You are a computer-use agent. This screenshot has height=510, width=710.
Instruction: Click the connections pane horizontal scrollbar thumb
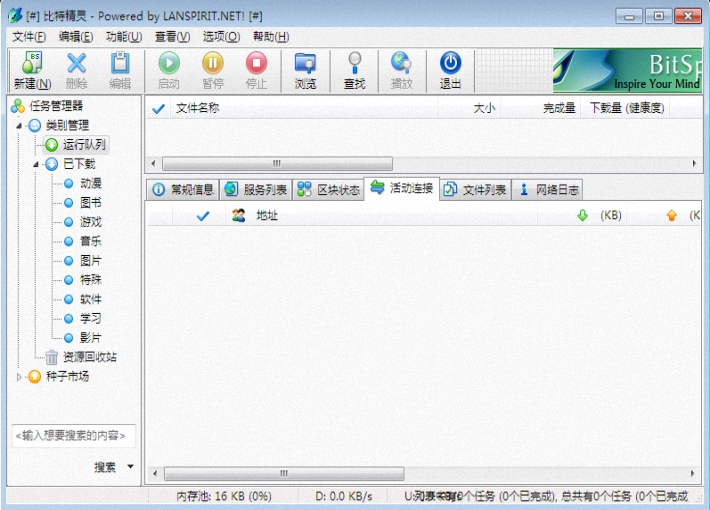point(284,473)
